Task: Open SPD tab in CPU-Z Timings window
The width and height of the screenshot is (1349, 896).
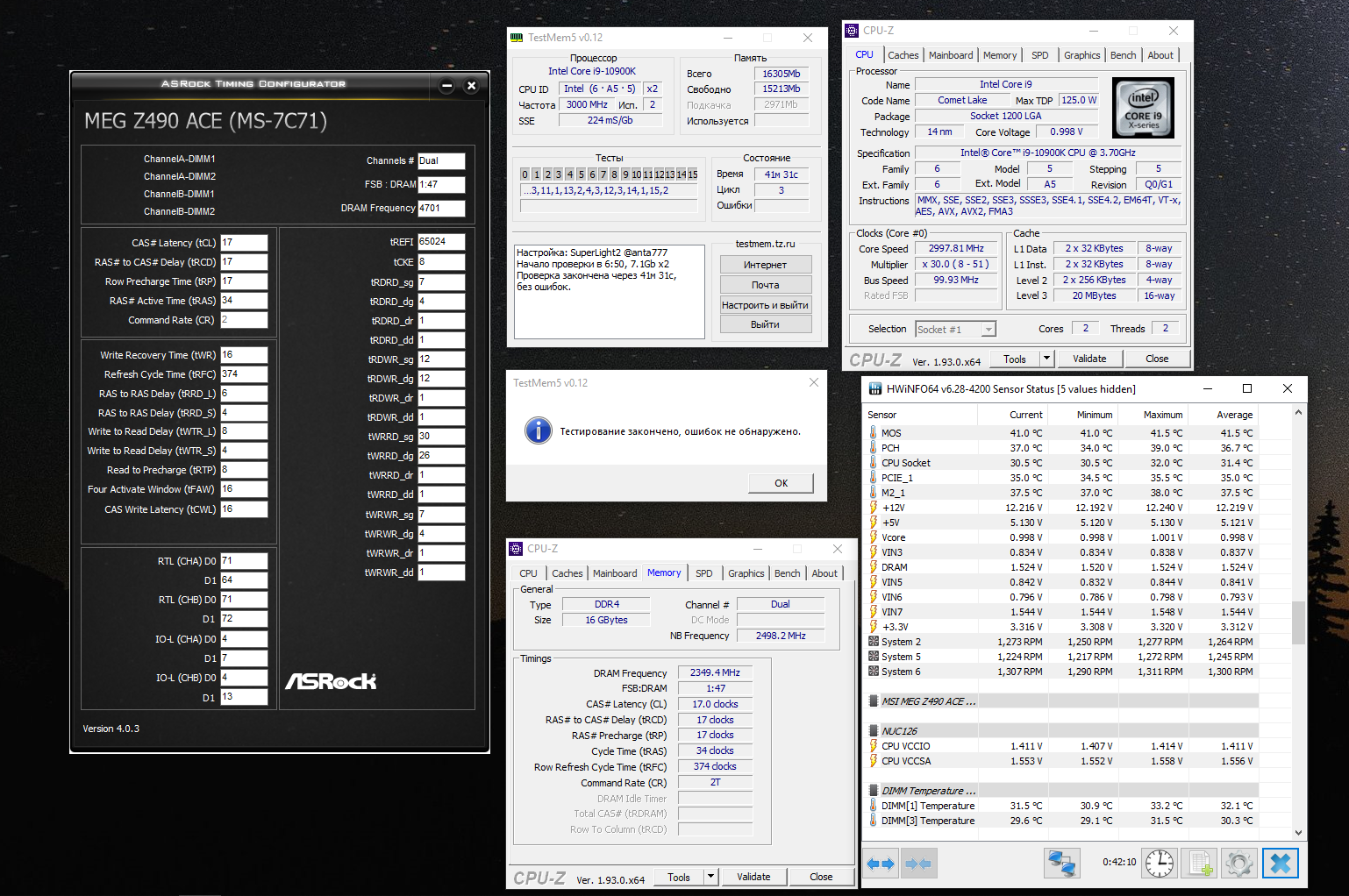Action: click(x=704, y=573)
